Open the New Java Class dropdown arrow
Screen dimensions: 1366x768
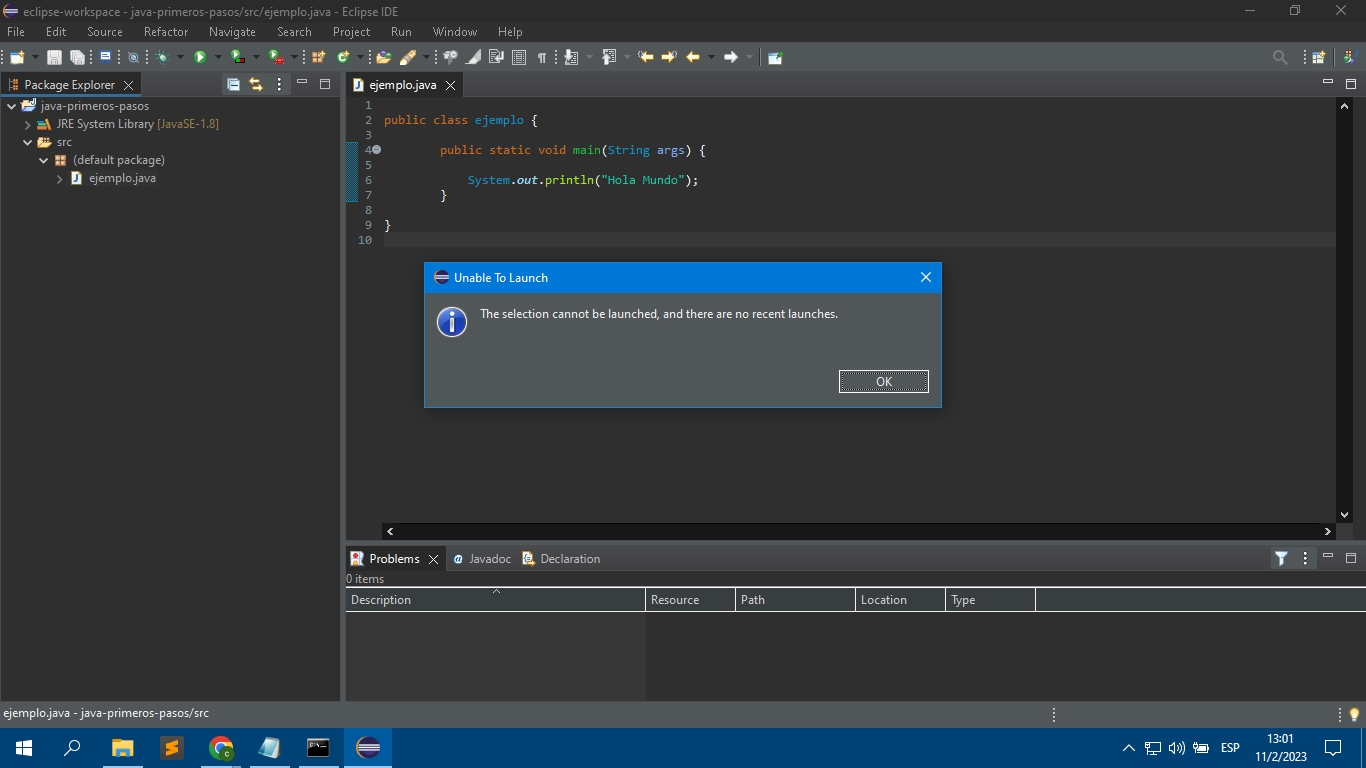tap(360, 57)
